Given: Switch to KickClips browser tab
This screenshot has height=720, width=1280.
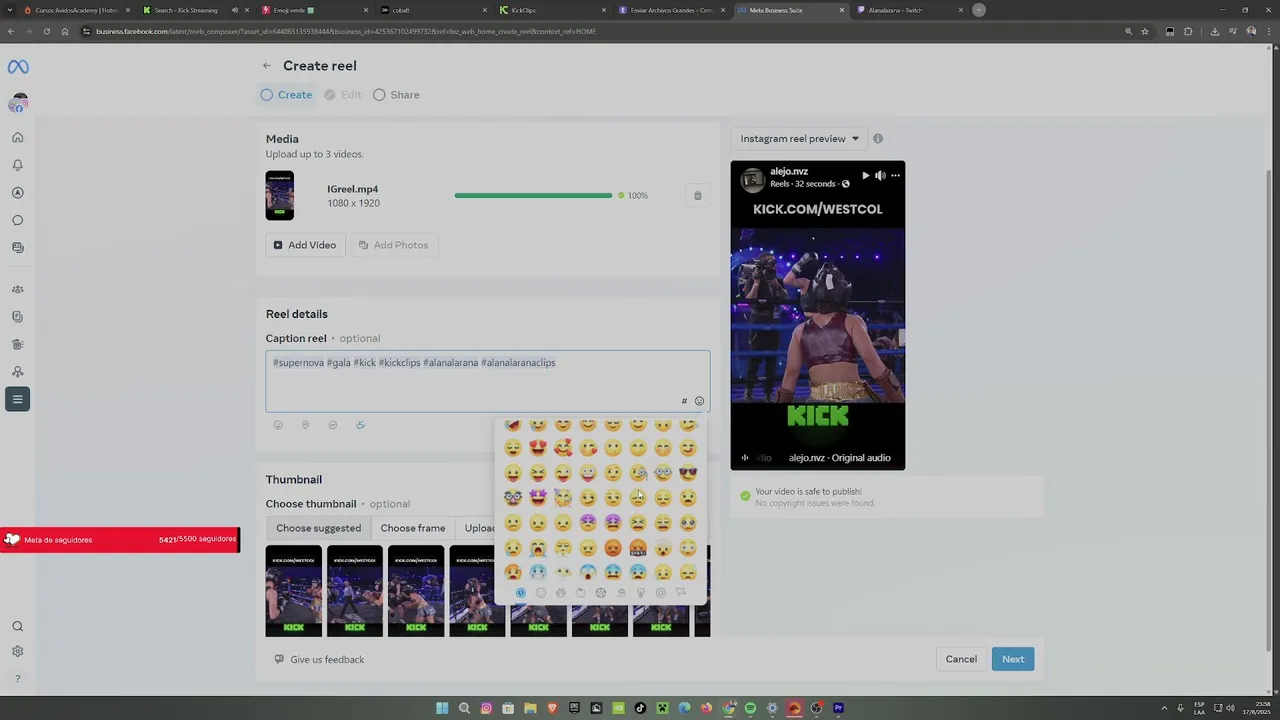Looking at the screenshot, I should point(550,10).
